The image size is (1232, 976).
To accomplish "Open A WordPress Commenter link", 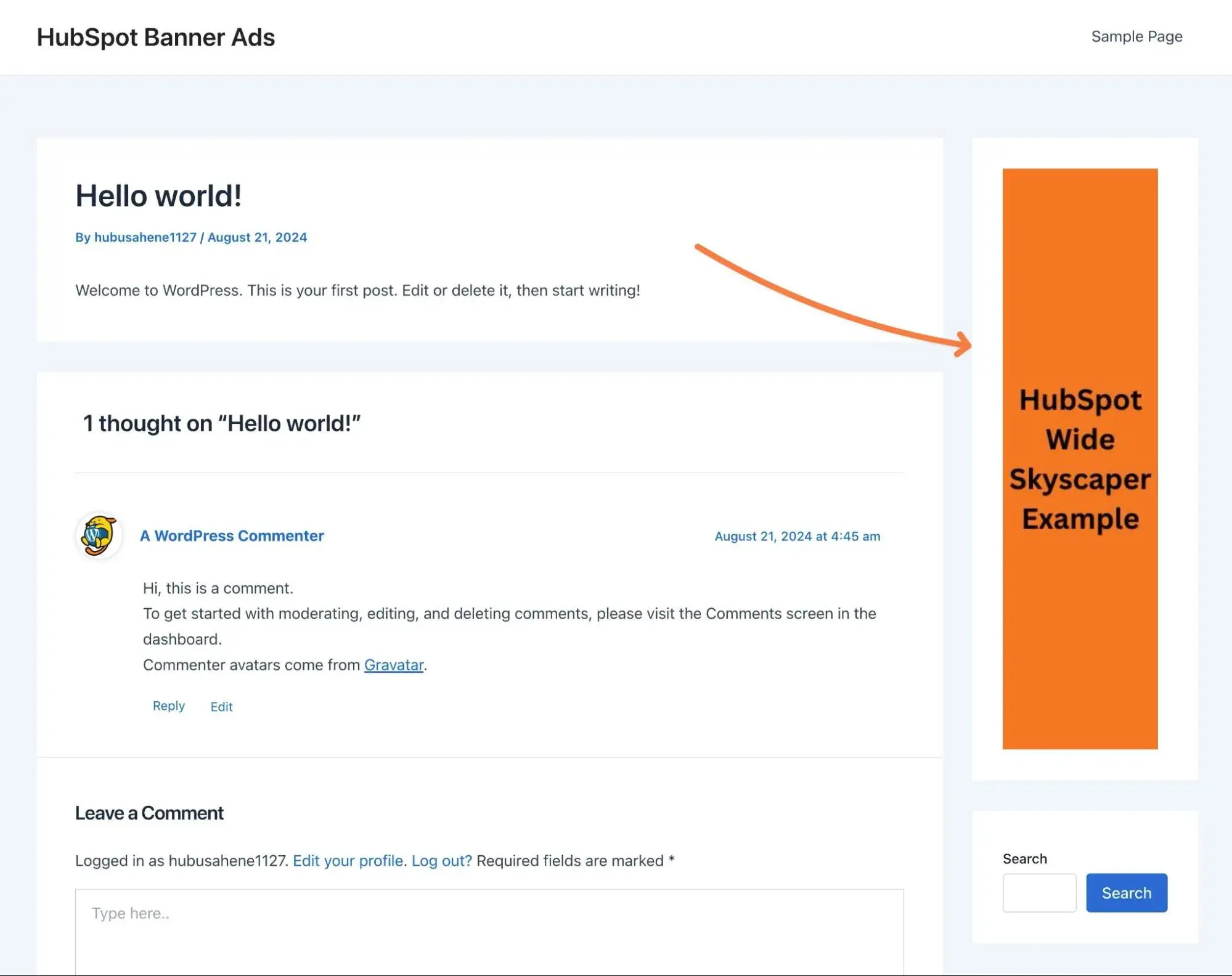I will pos(232,536).
